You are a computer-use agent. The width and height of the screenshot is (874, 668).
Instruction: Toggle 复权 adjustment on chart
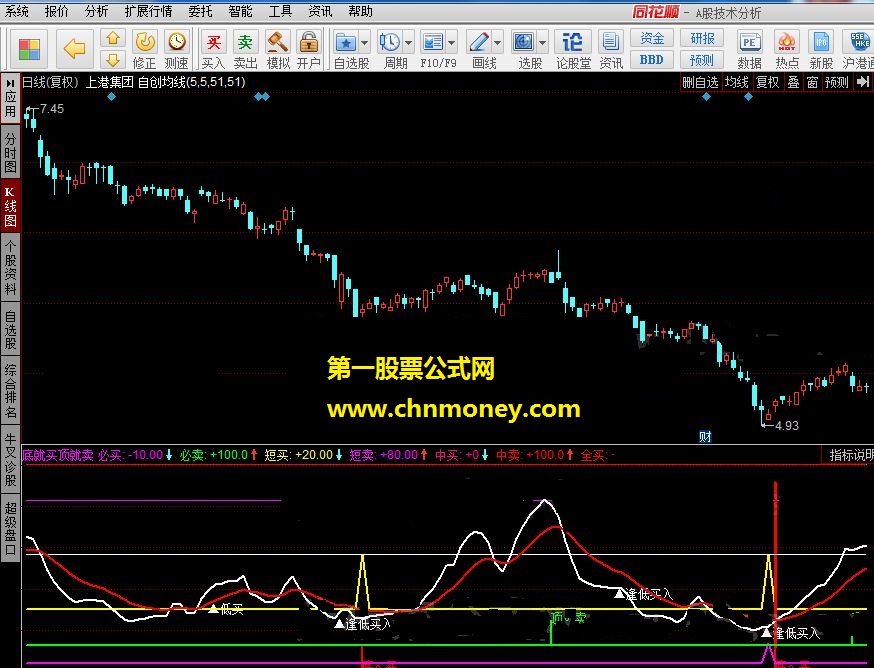768,82
